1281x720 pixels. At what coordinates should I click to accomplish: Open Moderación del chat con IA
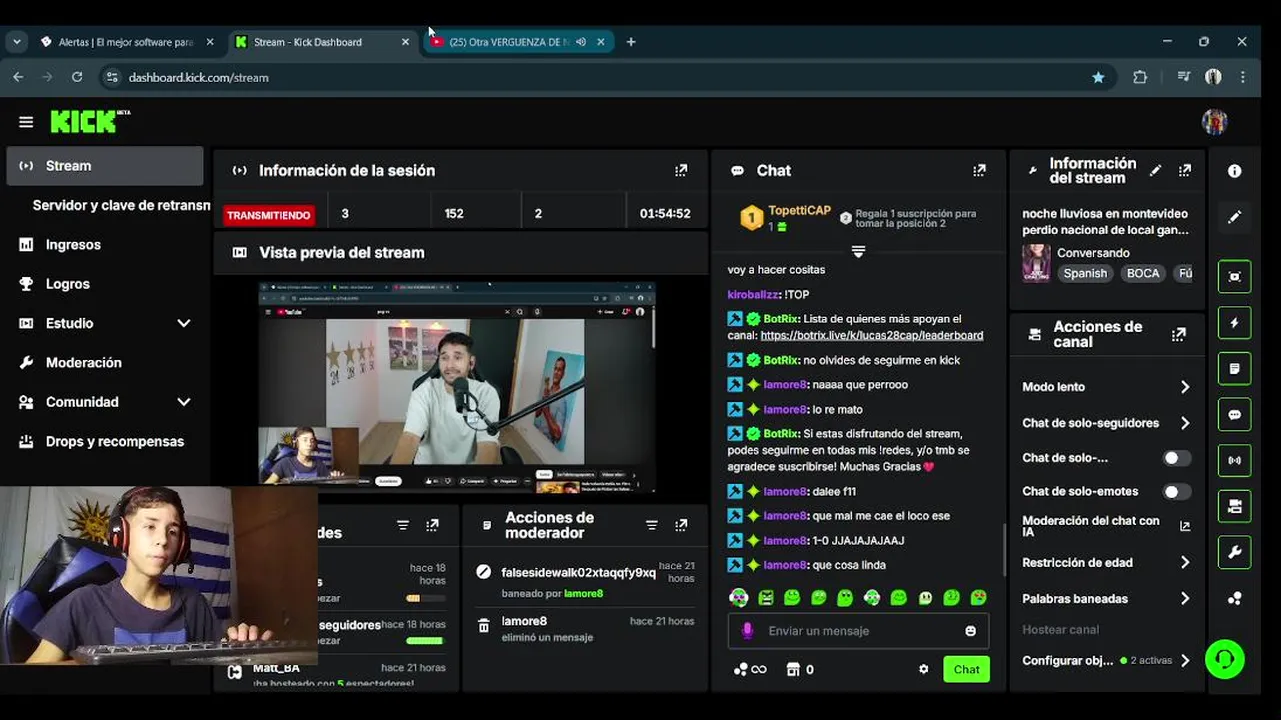pos(1106,526)
